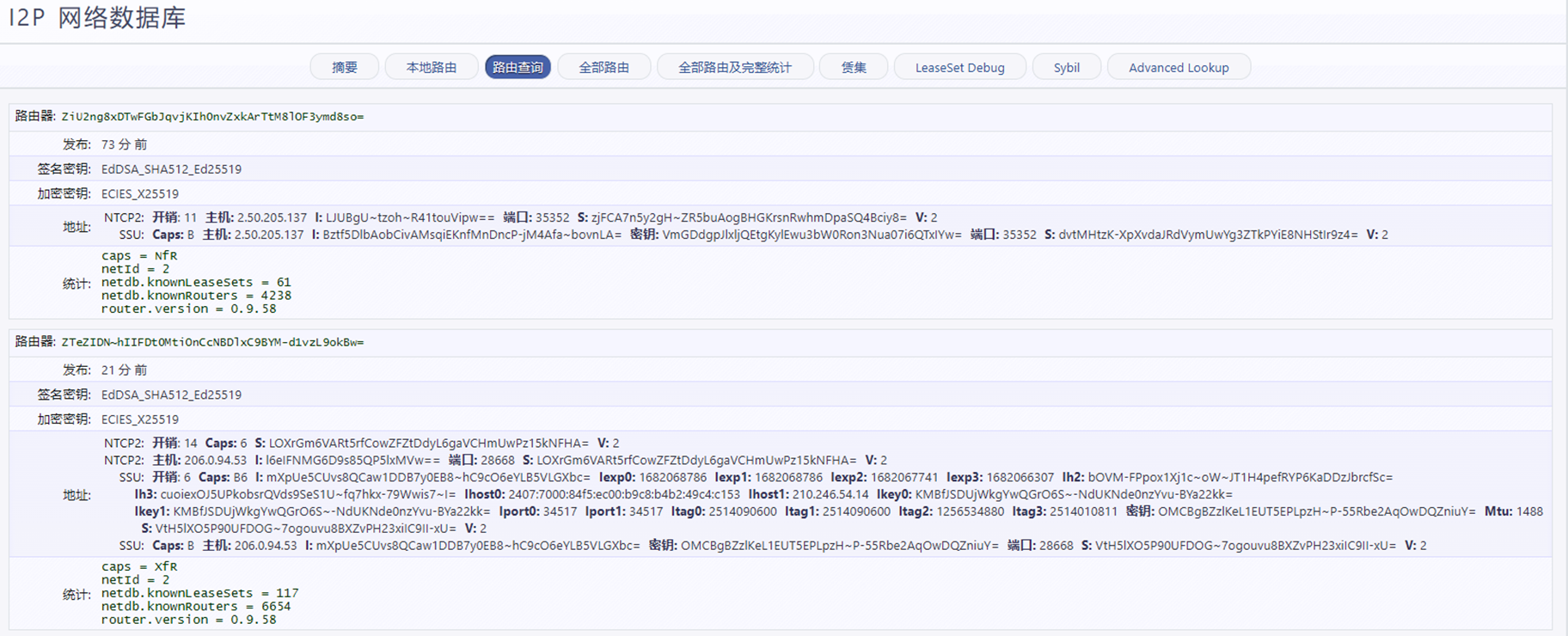
Task: Open the Advanced Lookup tab
Action: (1179, 67)
